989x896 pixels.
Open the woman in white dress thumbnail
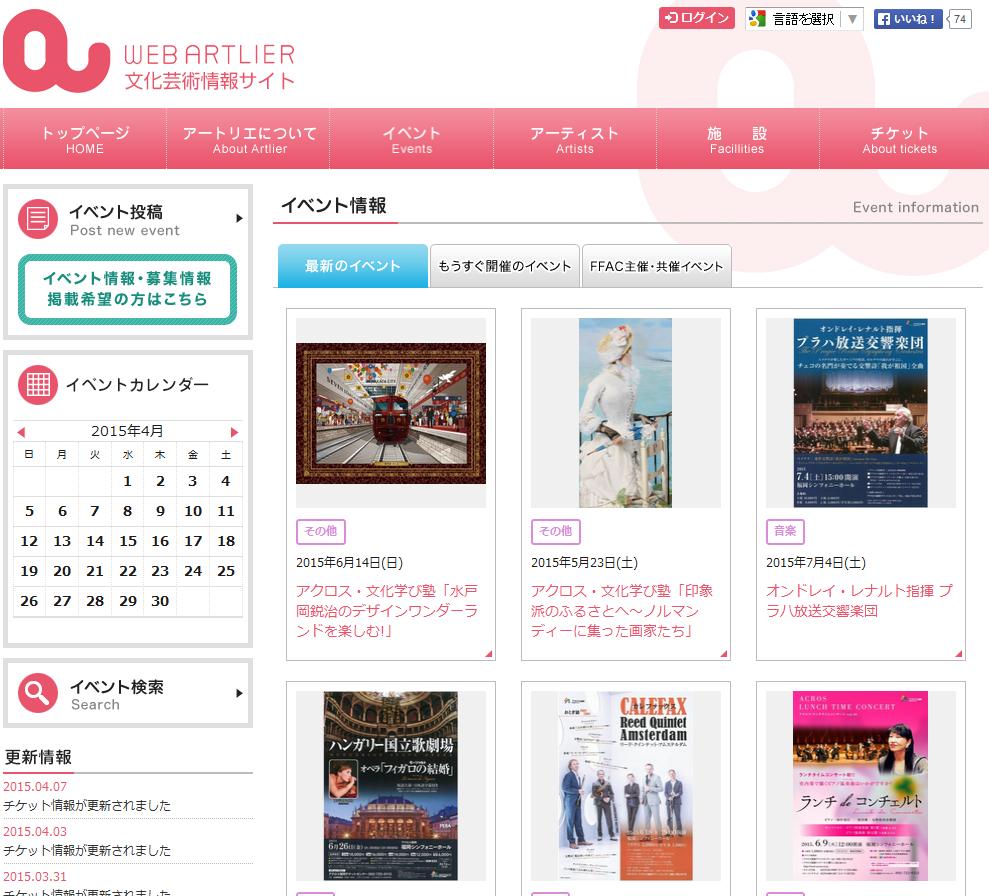(x=626, y=413)
